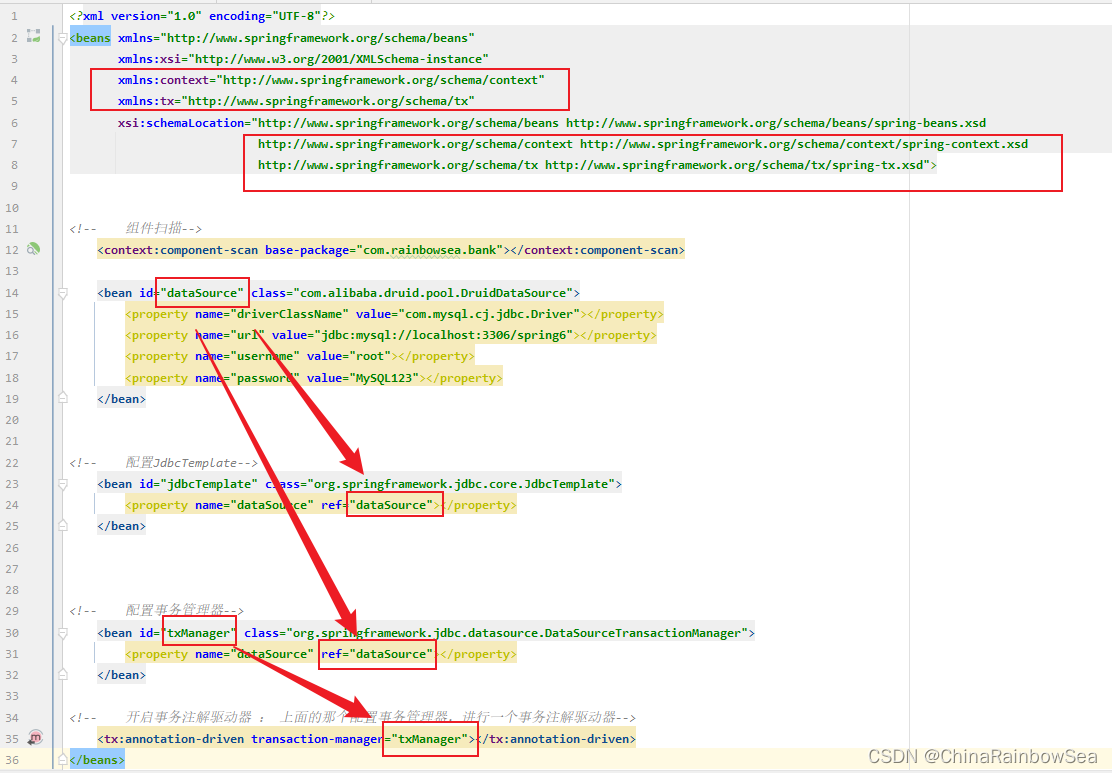Click the dataSource bean id on line 14

tap(202, 293)
